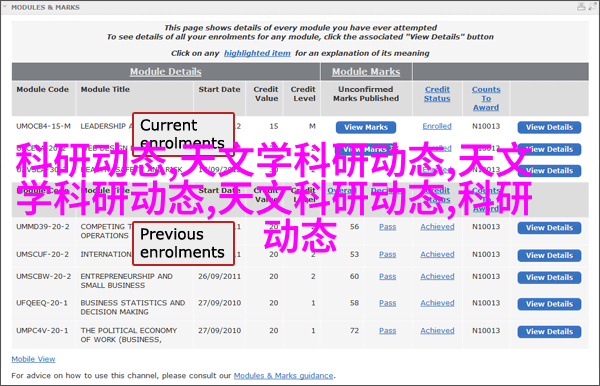
Task: Click View Details for UMSCBW-20-2
Action: point(549,278)
